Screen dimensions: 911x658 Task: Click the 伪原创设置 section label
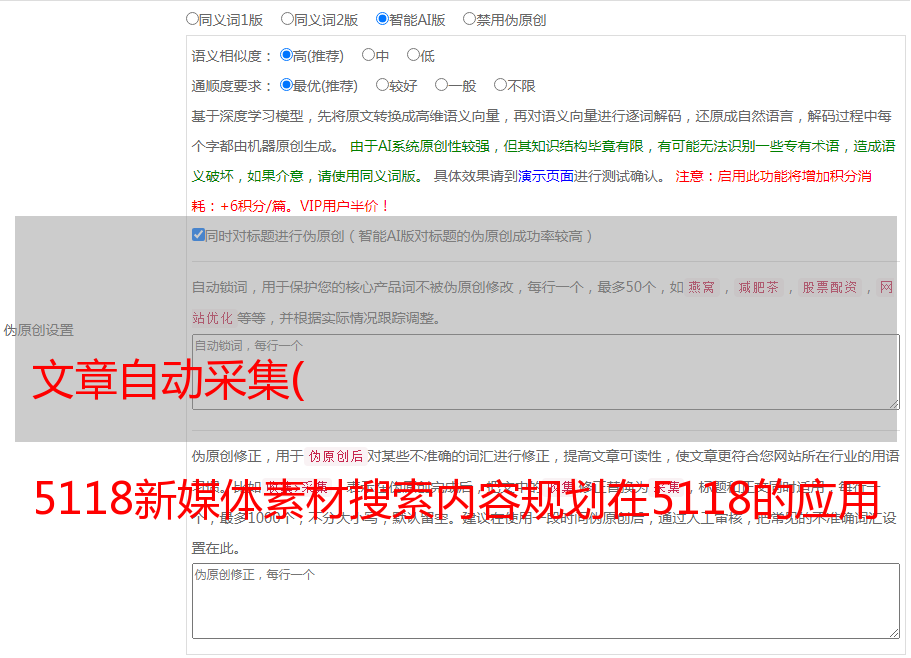(x=39, y=330)
